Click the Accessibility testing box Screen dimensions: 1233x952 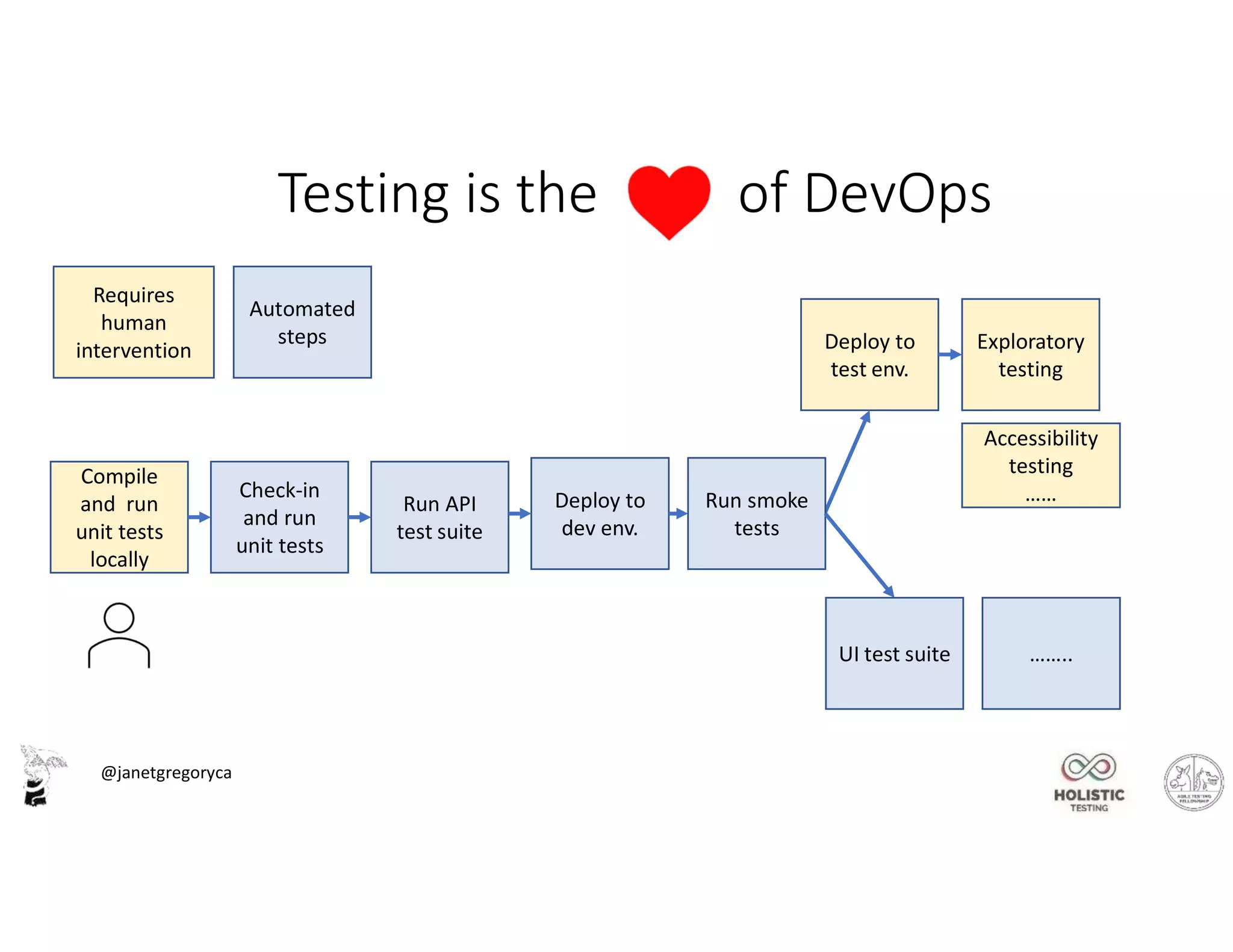tap(1040, 465)
